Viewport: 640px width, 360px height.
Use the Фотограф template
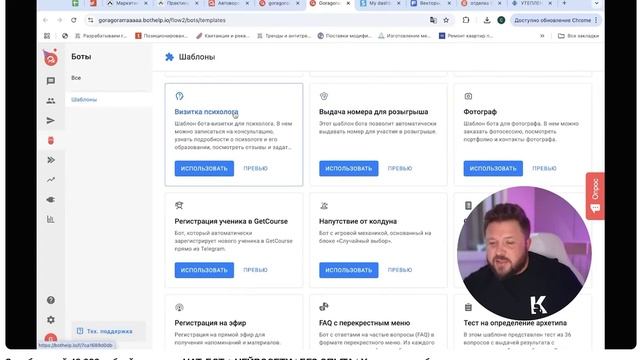[x=493, y=168]
